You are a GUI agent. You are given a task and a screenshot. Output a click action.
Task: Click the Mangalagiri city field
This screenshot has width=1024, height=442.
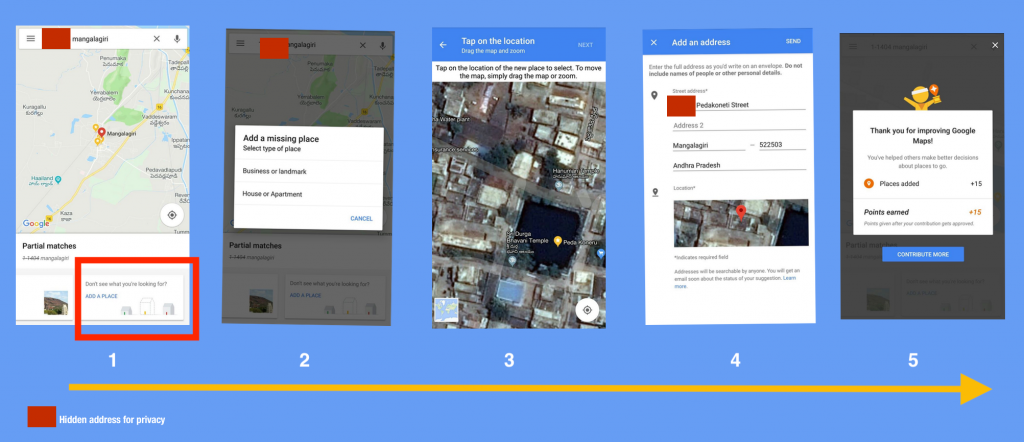pos(709,146)
